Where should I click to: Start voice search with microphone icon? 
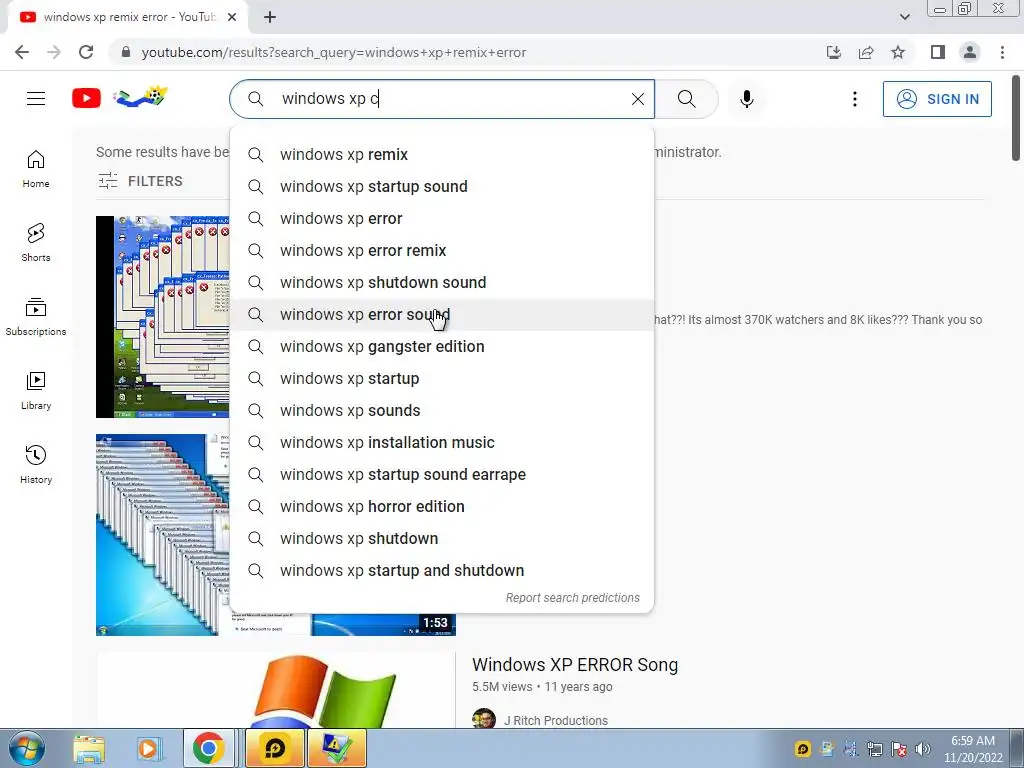pyautogui.click(x=747, y=99)
